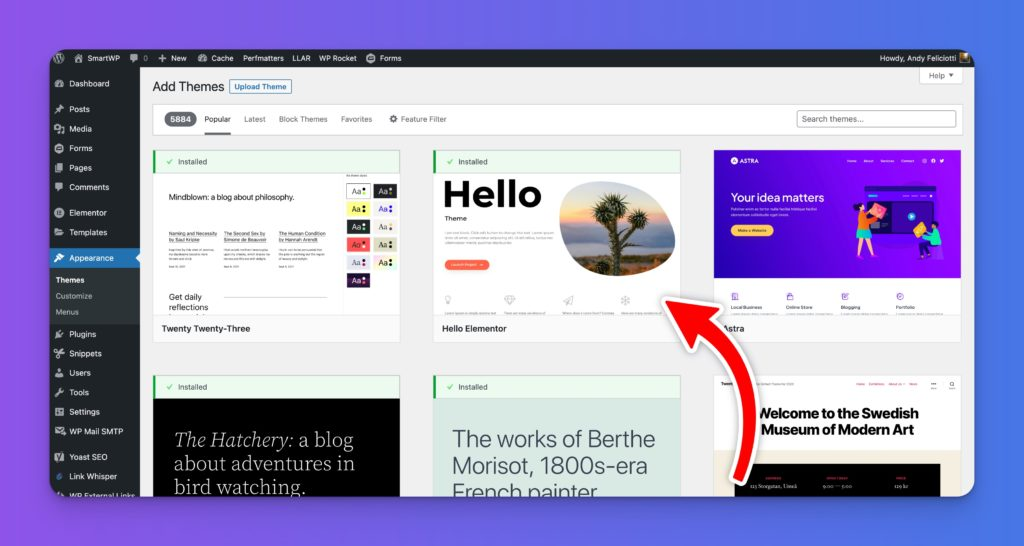1024x546 pixels.
Task: Select the Favorites tab
Action: [356, 119]
